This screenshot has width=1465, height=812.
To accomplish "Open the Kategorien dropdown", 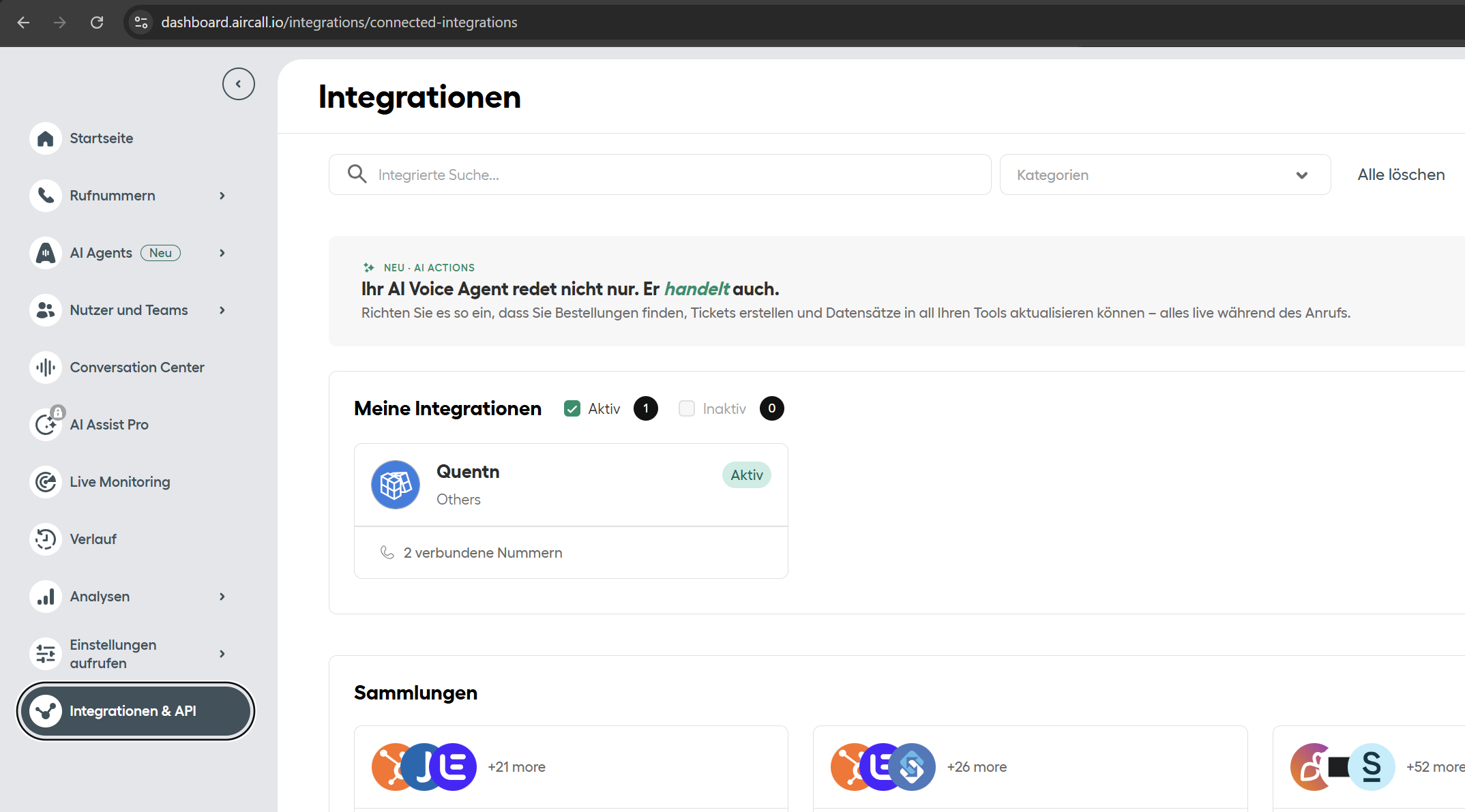I will click(x=1165, y=175).
